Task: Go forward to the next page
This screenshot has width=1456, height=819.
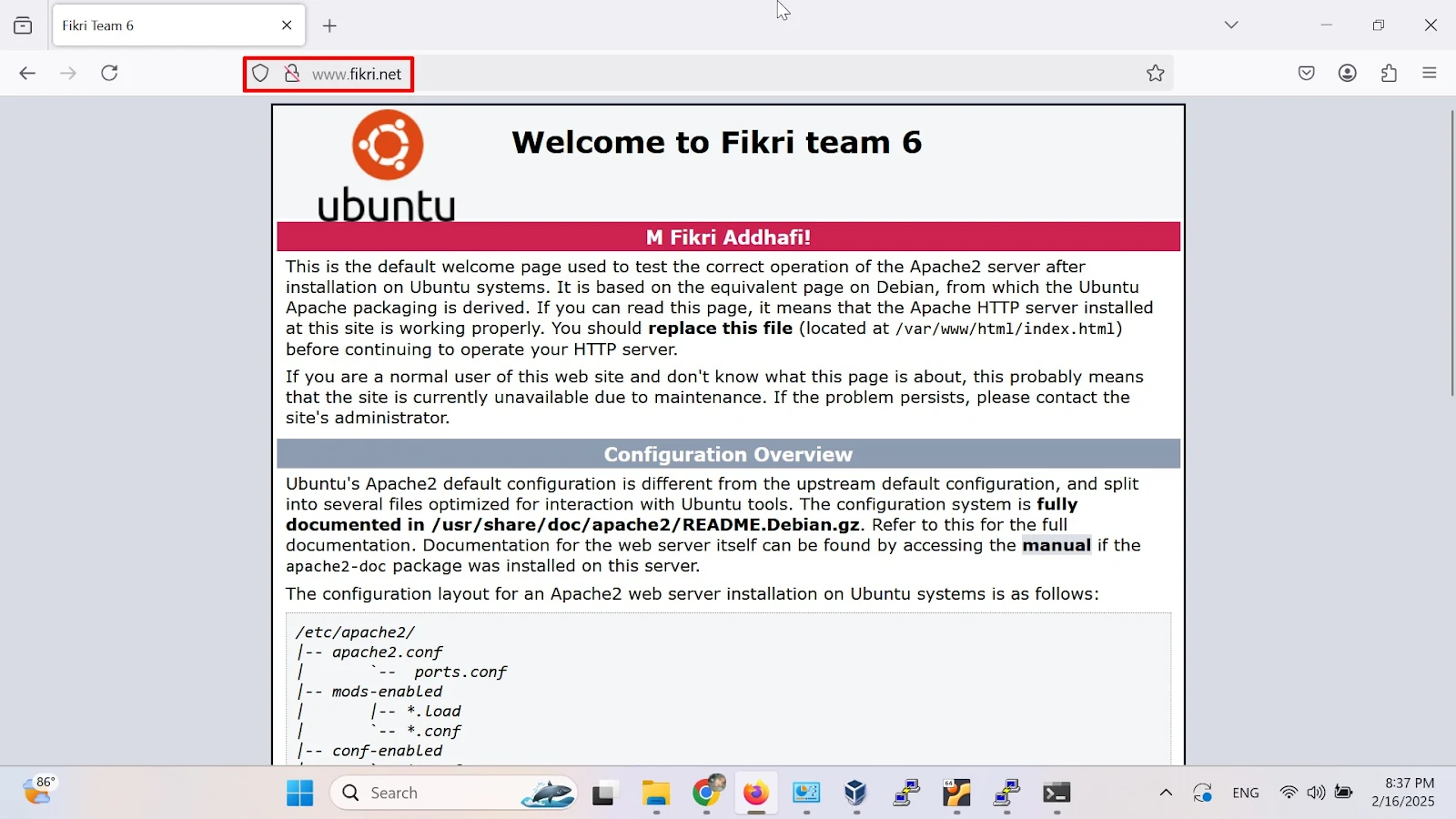Action: 68,73
